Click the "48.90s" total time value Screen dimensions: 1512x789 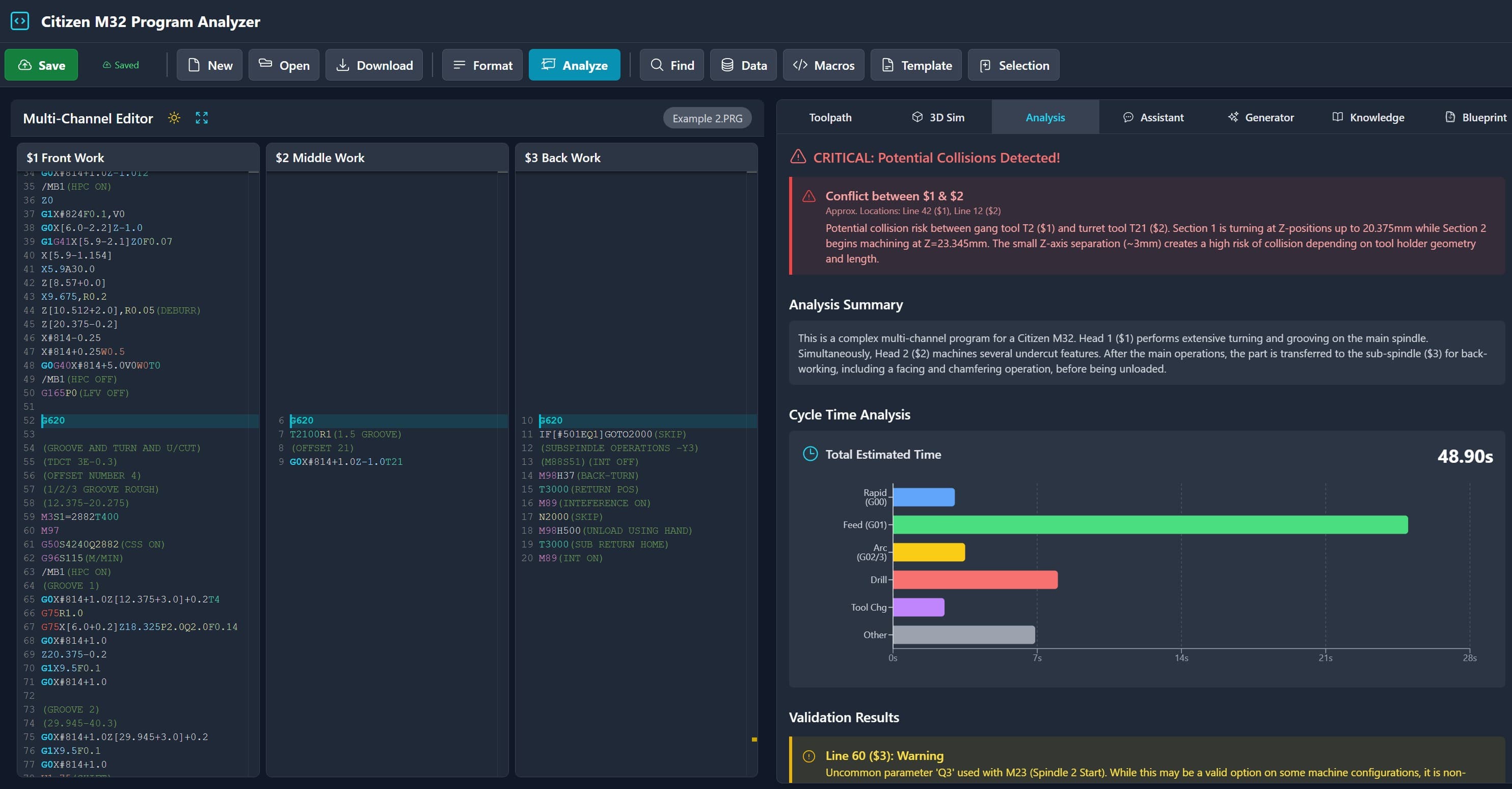click(1465, 456)
